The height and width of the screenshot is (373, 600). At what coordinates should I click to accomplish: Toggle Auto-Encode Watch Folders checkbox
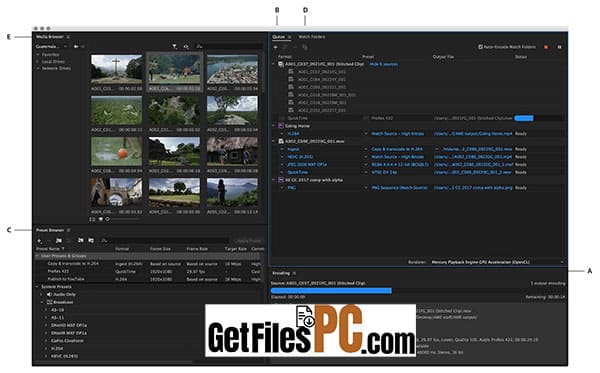(x=480, y=47)
